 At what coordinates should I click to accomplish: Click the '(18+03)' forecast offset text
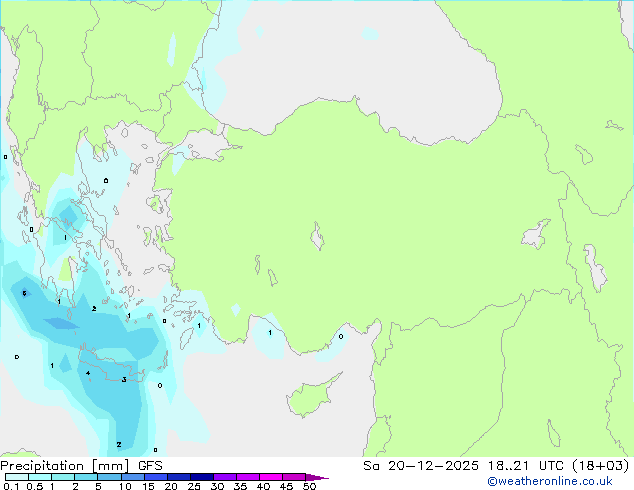600,466
